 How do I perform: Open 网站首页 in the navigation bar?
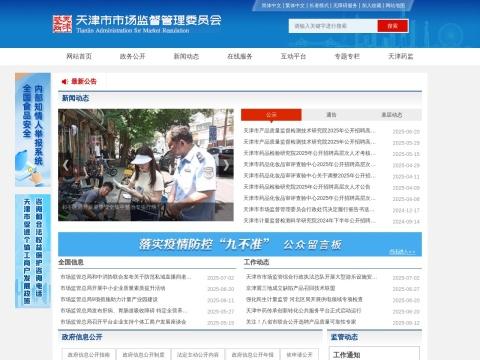tap(79, 56)
